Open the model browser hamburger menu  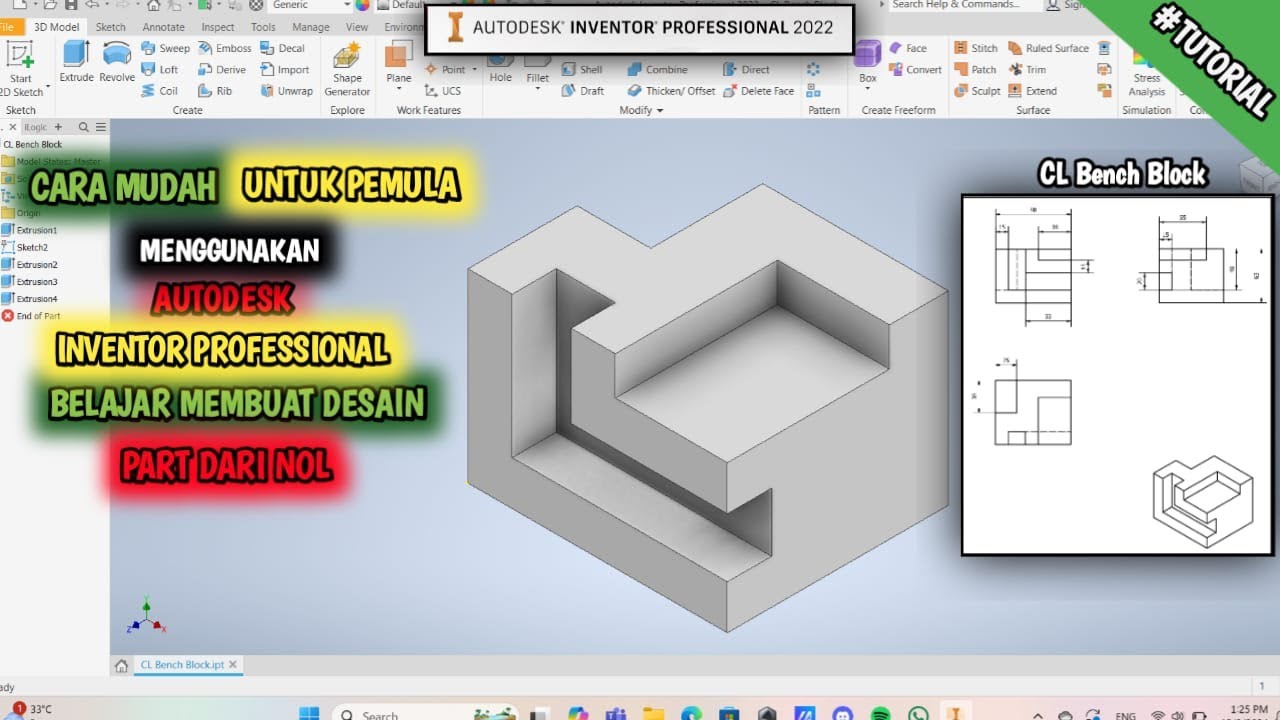click(x=101, y=127)
